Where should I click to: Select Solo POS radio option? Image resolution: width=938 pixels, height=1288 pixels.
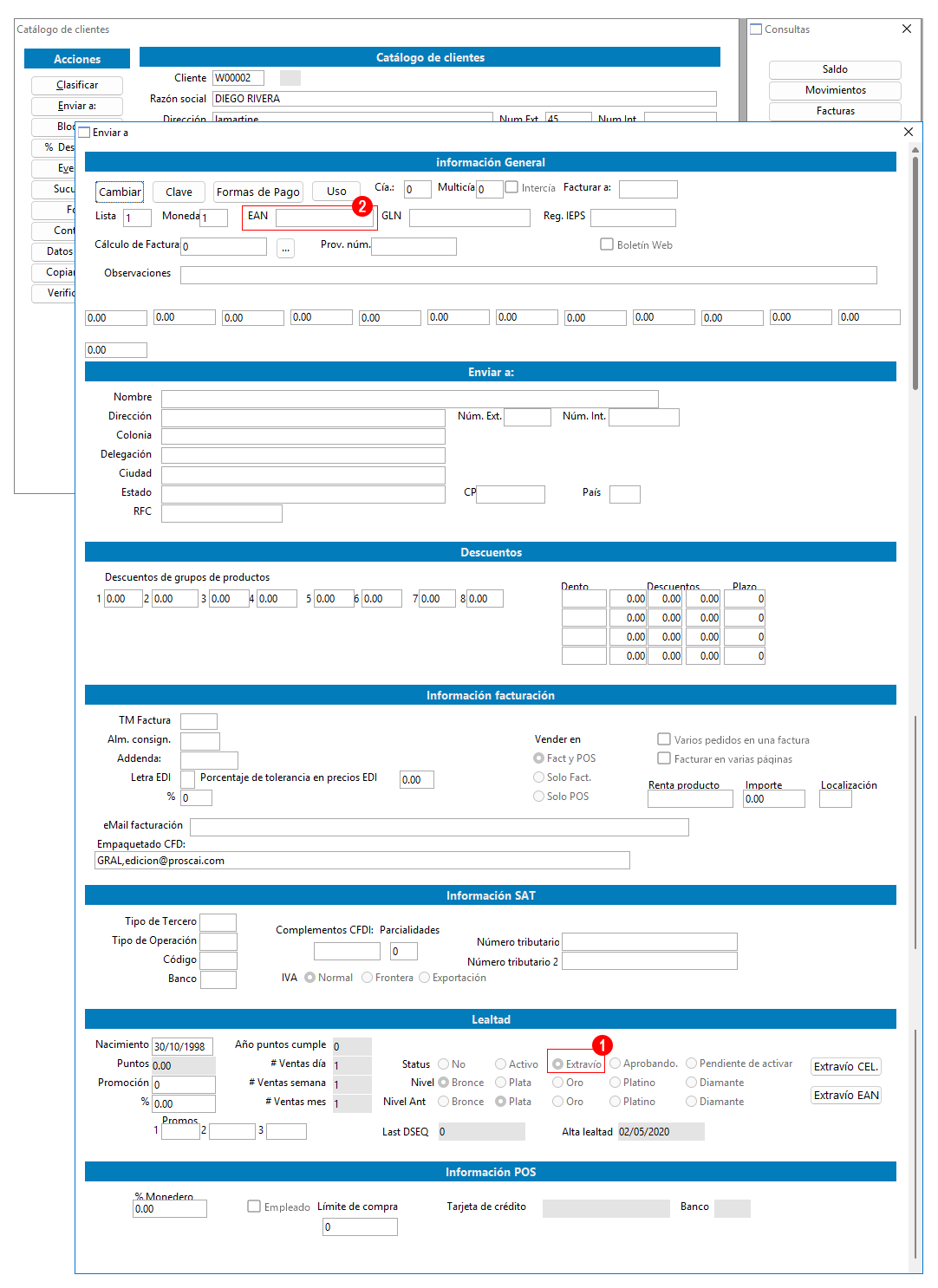[x=538, y=797]
